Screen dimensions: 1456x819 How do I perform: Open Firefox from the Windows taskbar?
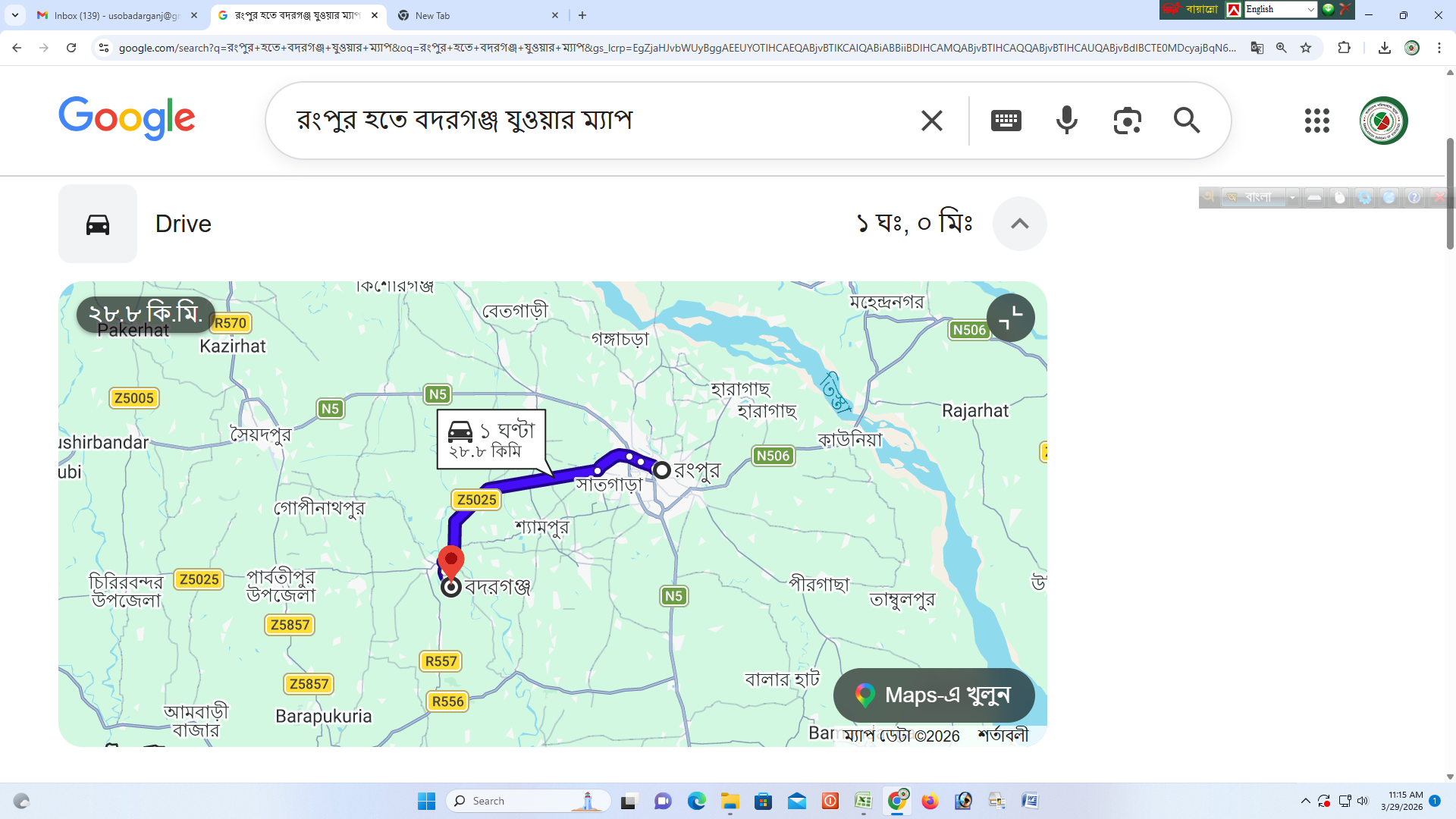click(930, 801)
